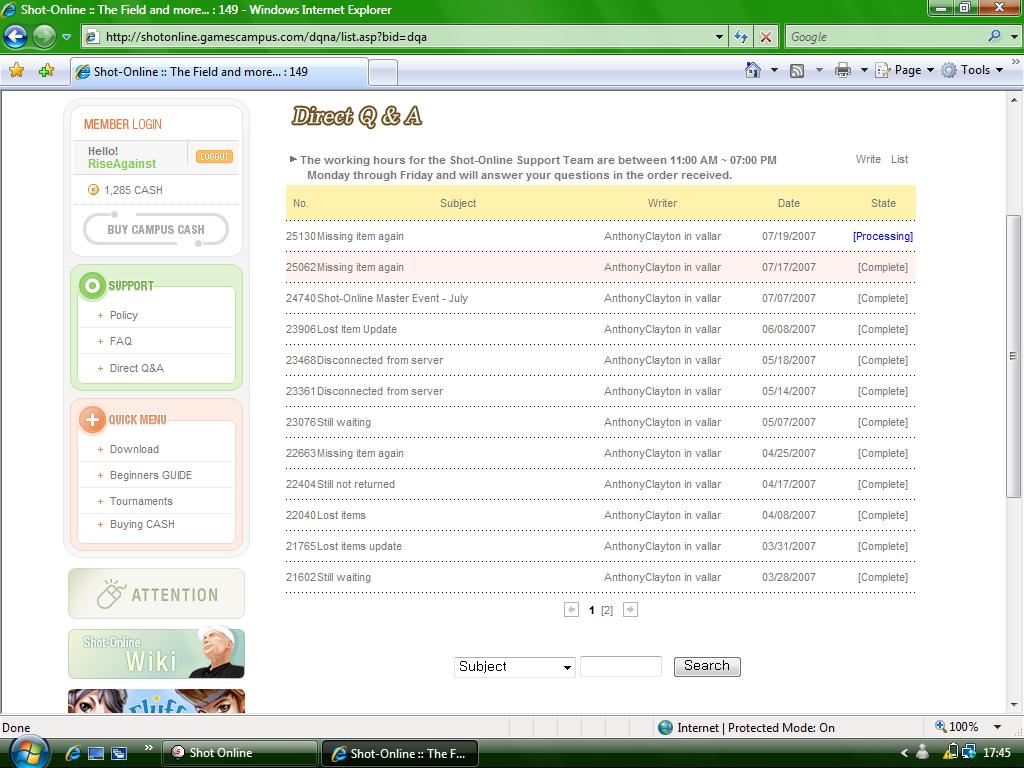Open Favorites Center star icon

point(16,71)
